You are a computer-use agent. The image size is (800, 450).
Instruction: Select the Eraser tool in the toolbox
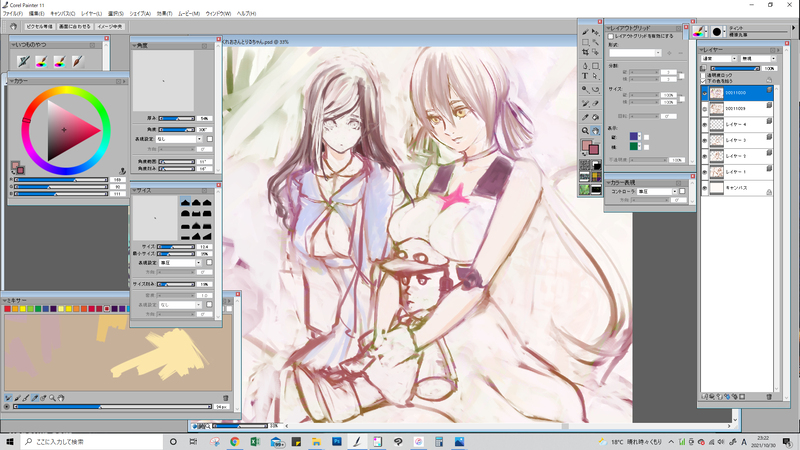pyautogui.click(x=595, y=104)
